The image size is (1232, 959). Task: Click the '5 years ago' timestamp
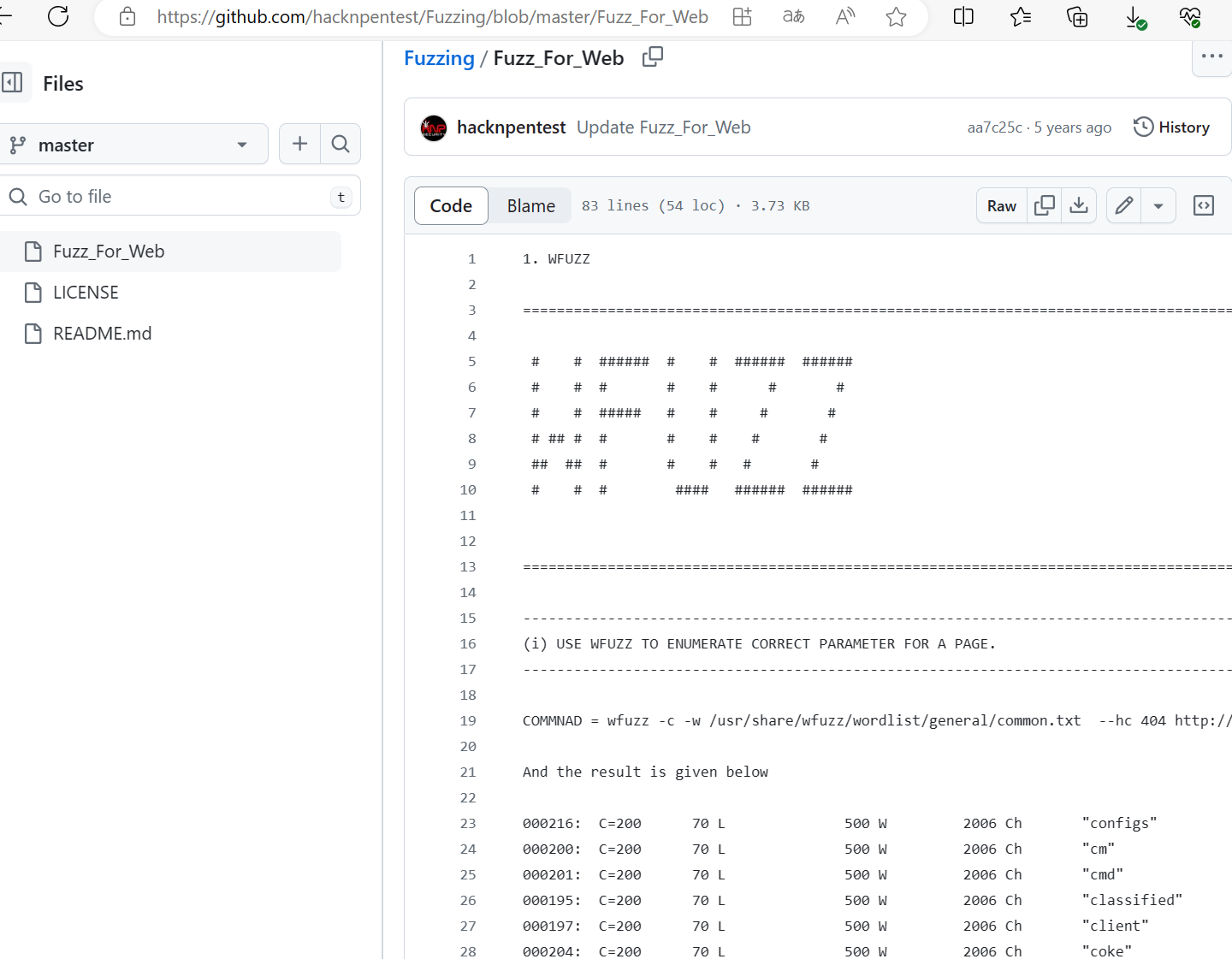(x=1073, y=127)
